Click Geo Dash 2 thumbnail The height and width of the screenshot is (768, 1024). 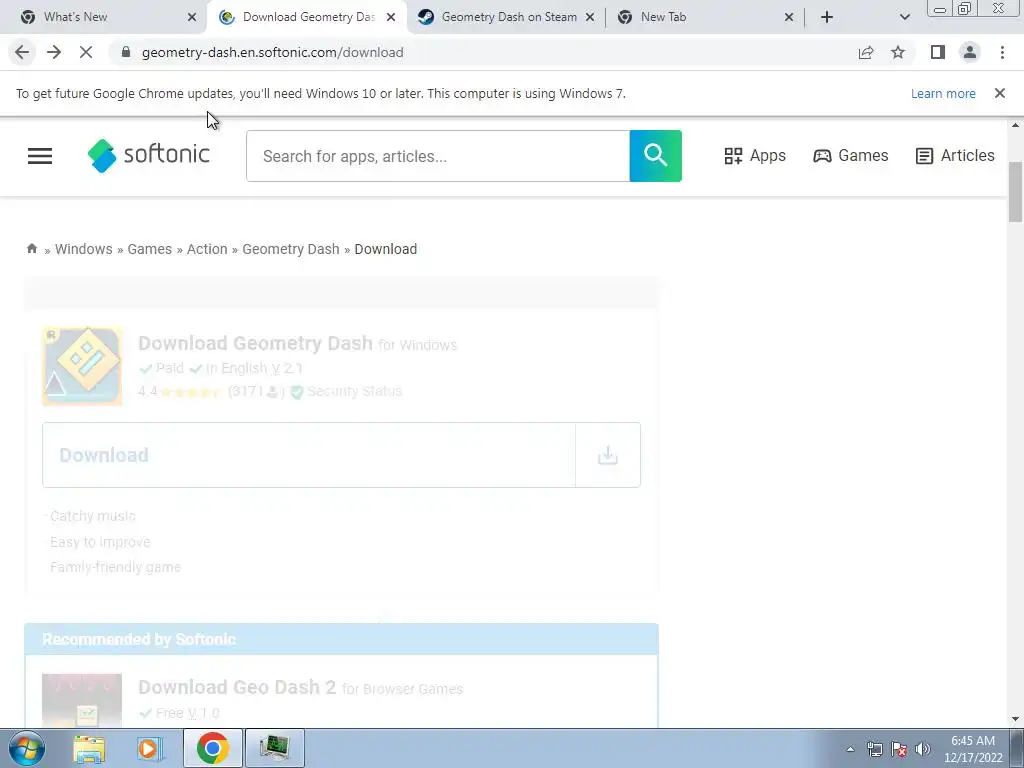click(x=82, y=700)
